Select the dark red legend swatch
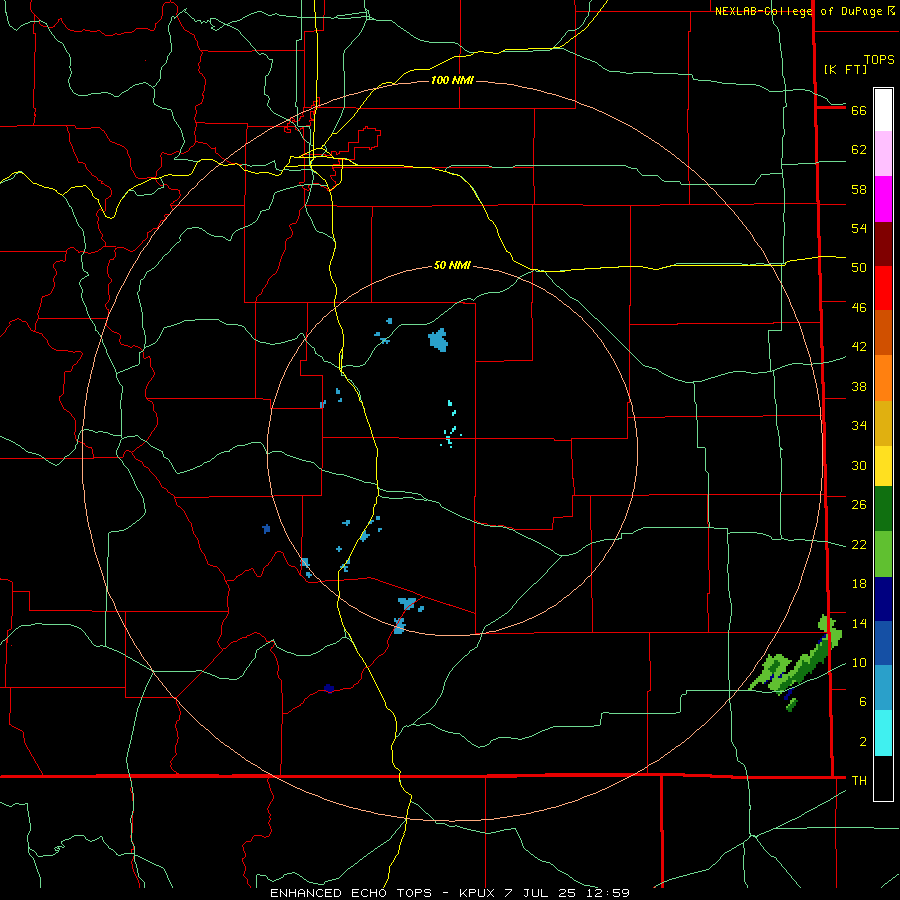This screenshot has height=900, width=900. (883, 244)
